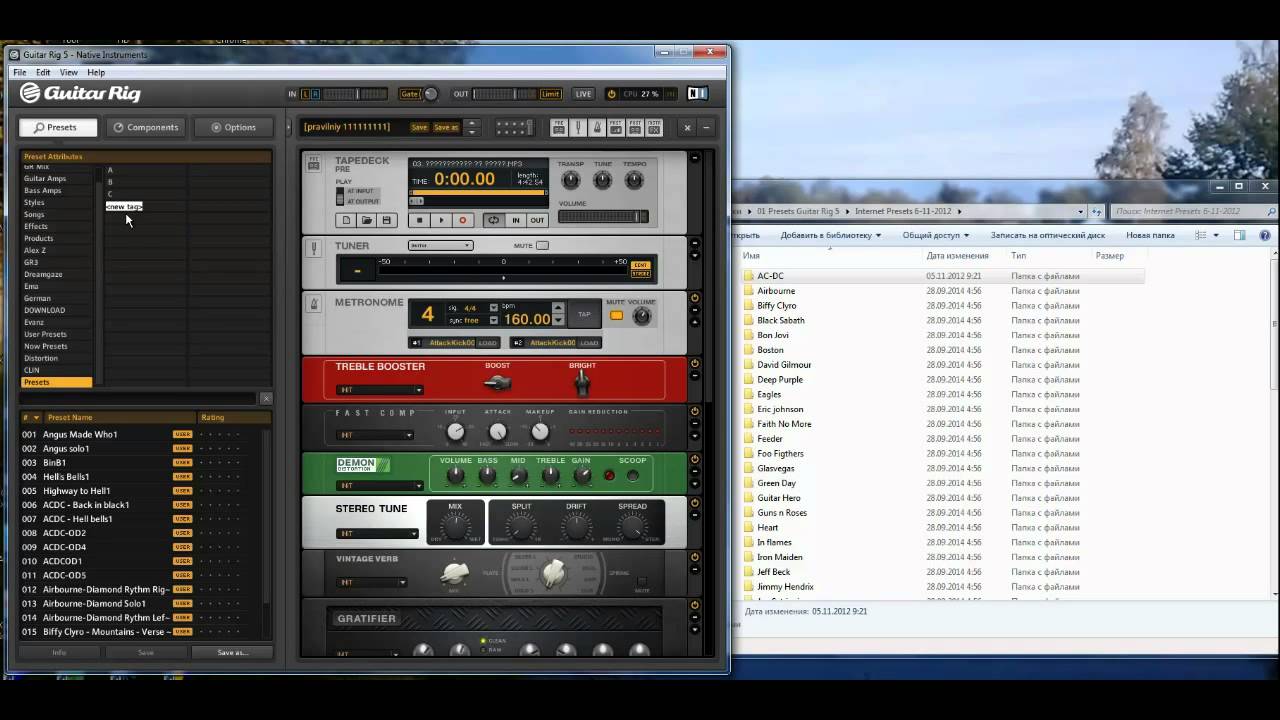Toggle Fast Comp power button
Screen dimensions: 1280x720
(x=695, y=410)
